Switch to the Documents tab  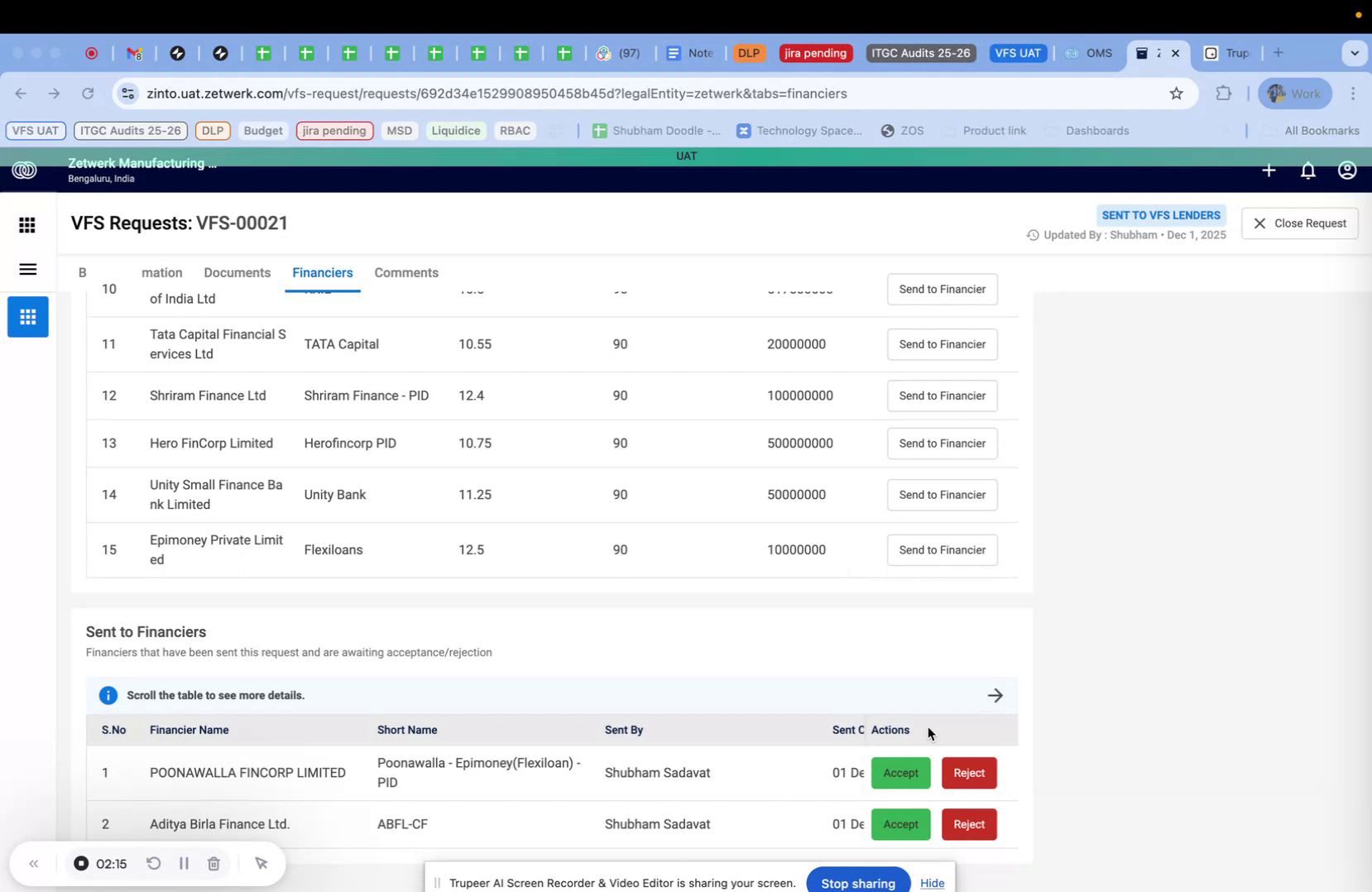(x=237, y=272)
